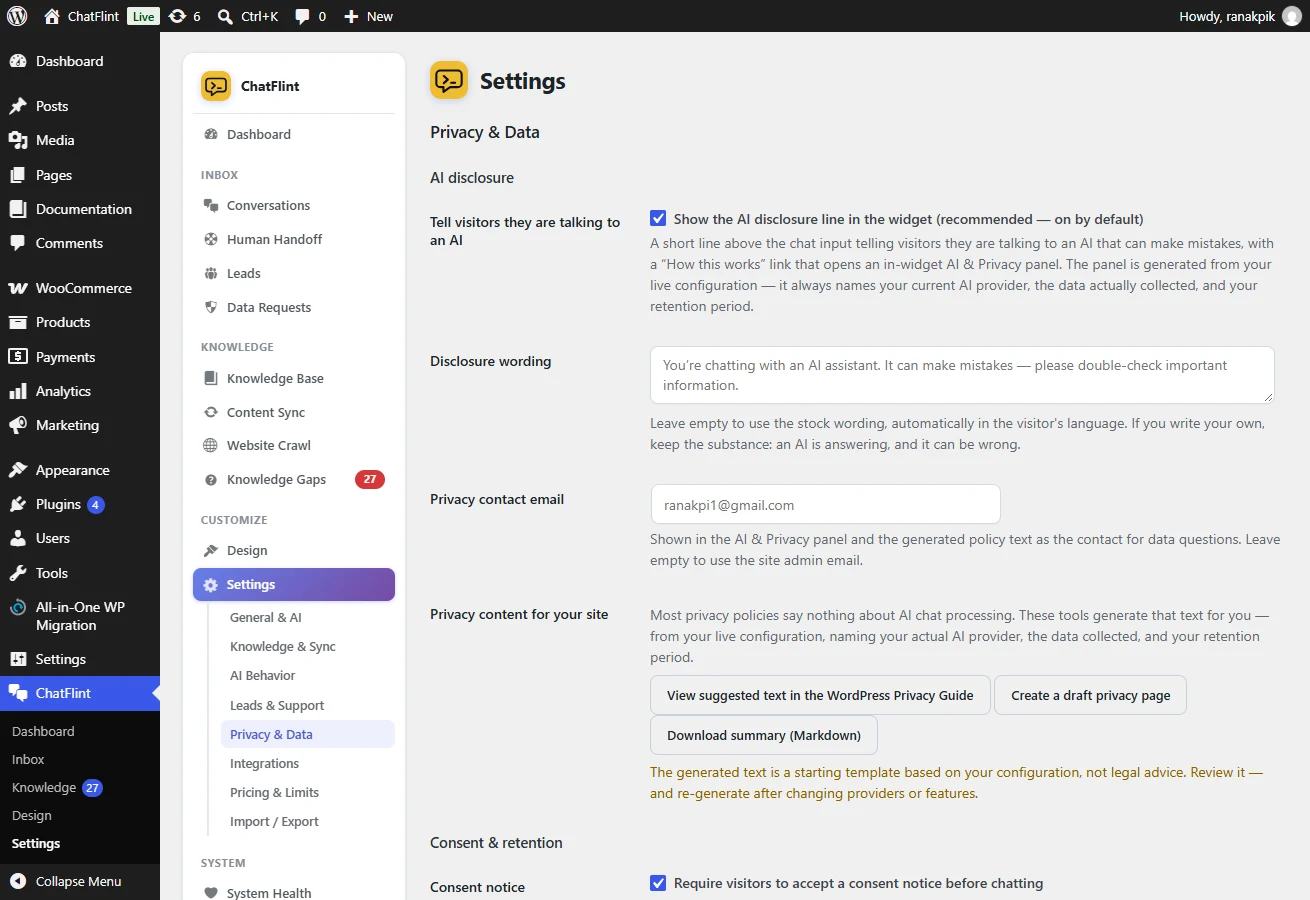
Task: Click the user avatar next to Howdy
Action: (x=1292, y=16)
